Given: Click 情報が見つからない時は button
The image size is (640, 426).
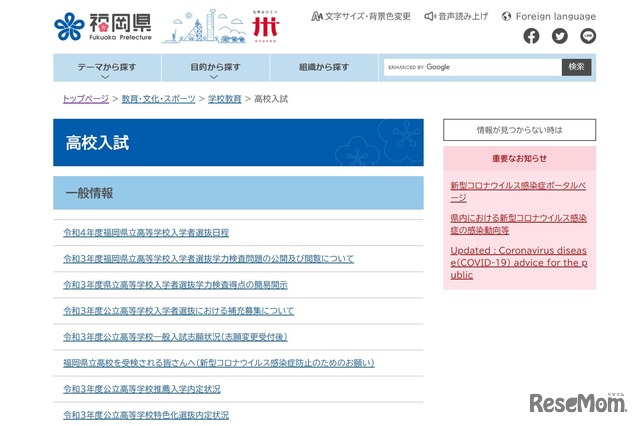Looking at the screenshot, I should 519,130.
